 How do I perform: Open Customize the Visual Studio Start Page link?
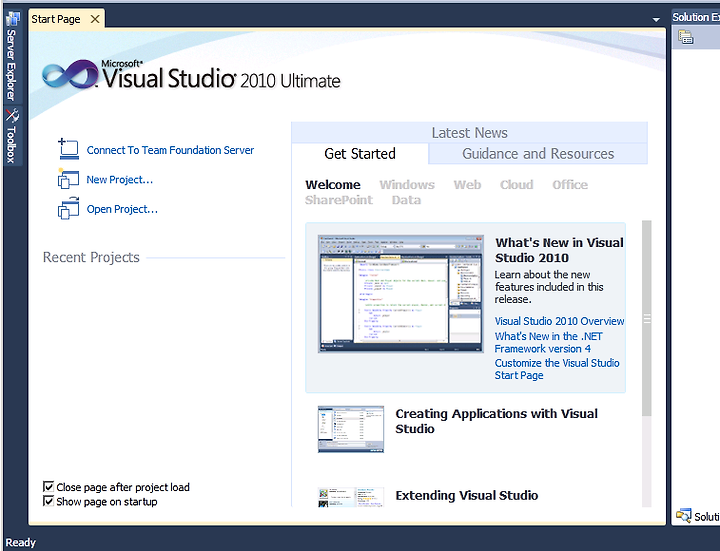557,369
